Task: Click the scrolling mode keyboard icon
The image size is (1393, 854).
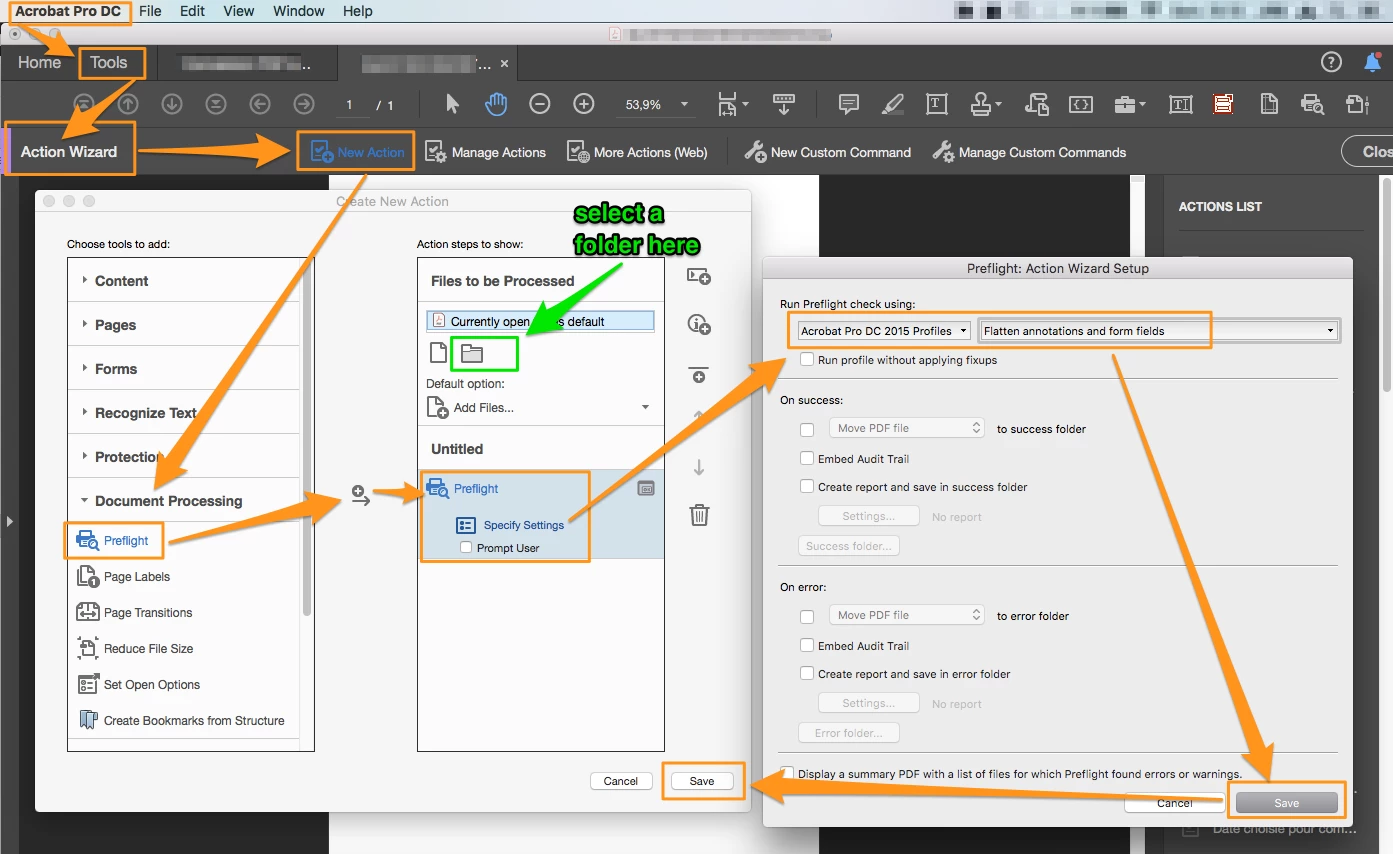Action: click(784, 104)
